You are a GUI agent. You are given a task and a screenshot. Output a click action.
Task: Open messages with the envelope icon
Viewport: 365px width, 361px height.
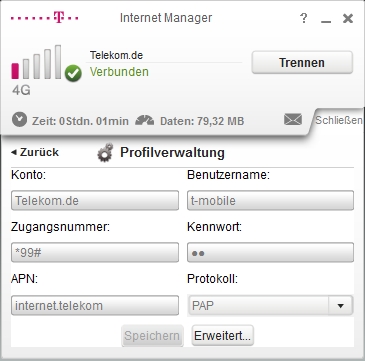pyautogui.click(x=293, y=120)
